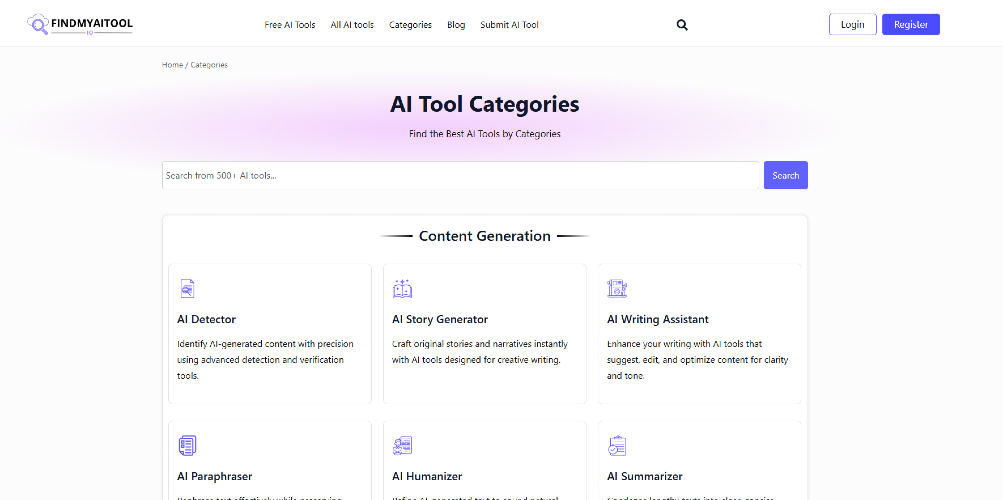
Task: Open the AI Story Generator category title
Action: [x=440, y=319]
